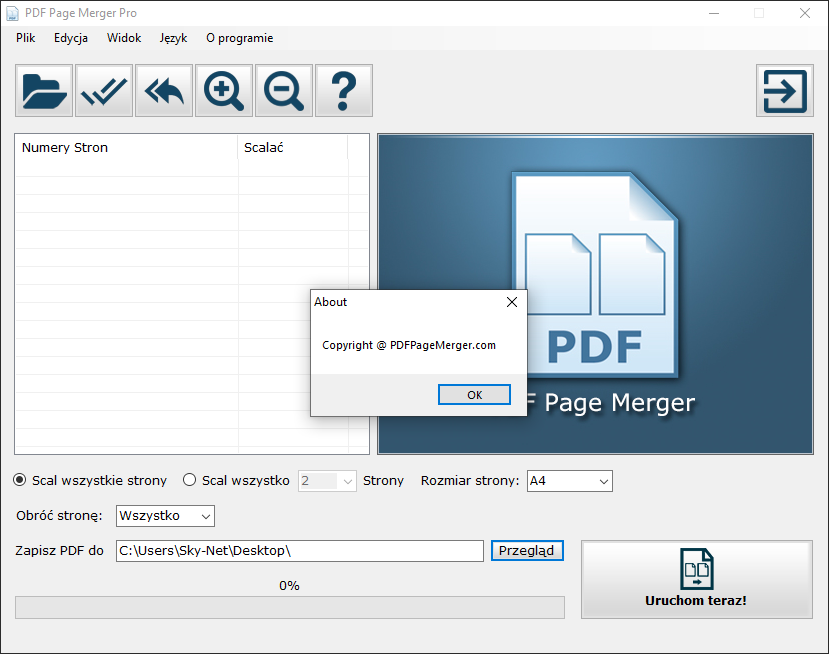Close the About dialog with X
The width and height of the screenshot is (829, 654).
coord(512,302)
